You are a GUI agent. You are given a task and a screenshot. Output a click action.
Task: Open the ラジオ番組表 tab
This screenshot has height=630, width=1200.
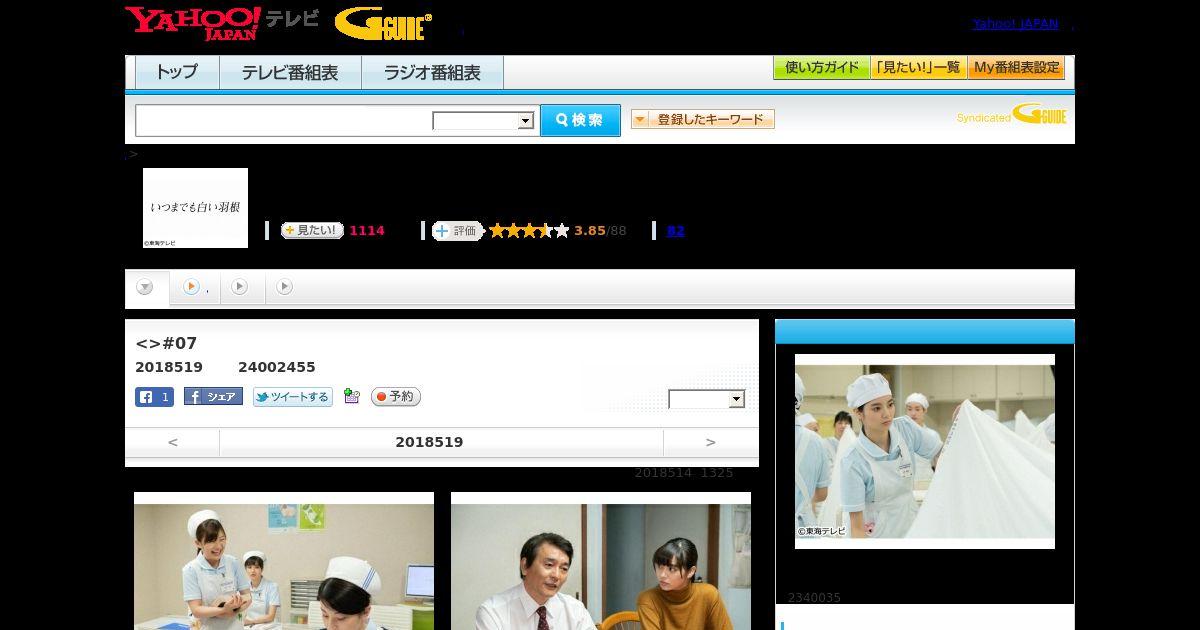coord(432,73)
